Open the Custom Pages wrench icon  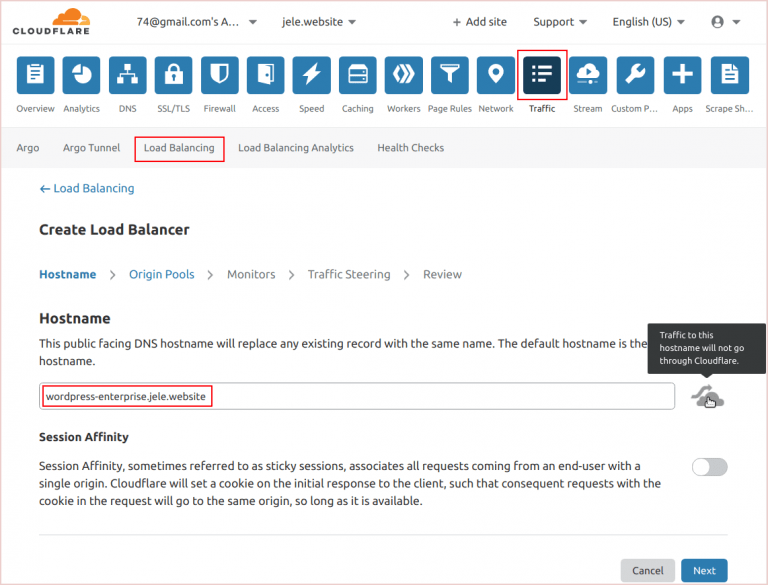click(x=635, y=75)
